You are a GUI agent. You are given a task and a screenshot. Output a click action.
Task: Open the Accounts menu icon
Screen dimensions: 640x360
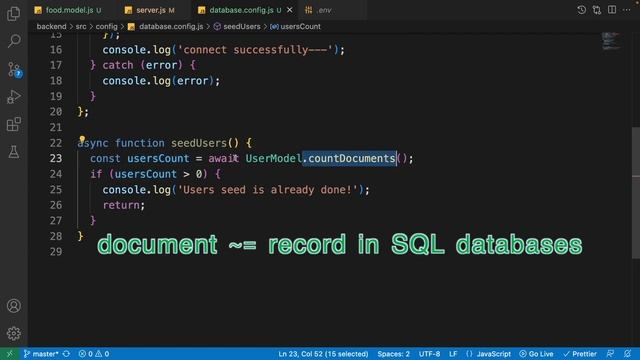point(13,306)
